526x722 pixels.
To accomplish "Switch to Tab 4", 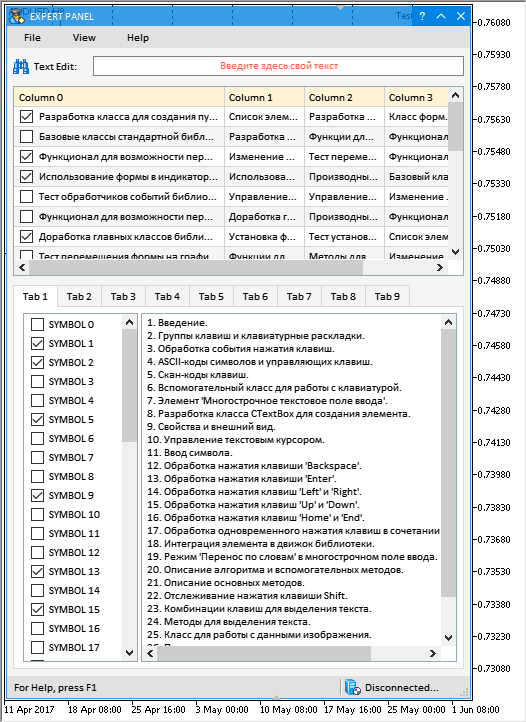I will 167,297.
